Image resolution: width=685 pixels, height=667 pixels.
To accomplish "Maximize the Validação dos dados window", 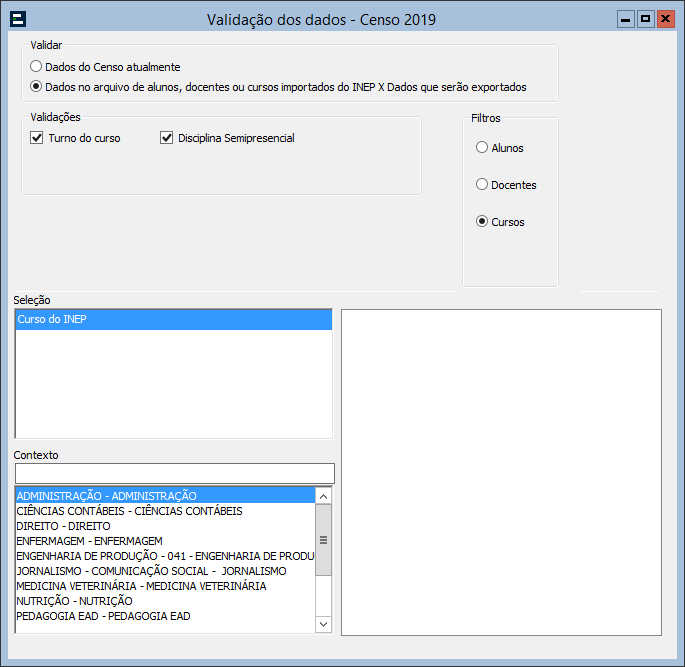I will click(x=645, y=19).
